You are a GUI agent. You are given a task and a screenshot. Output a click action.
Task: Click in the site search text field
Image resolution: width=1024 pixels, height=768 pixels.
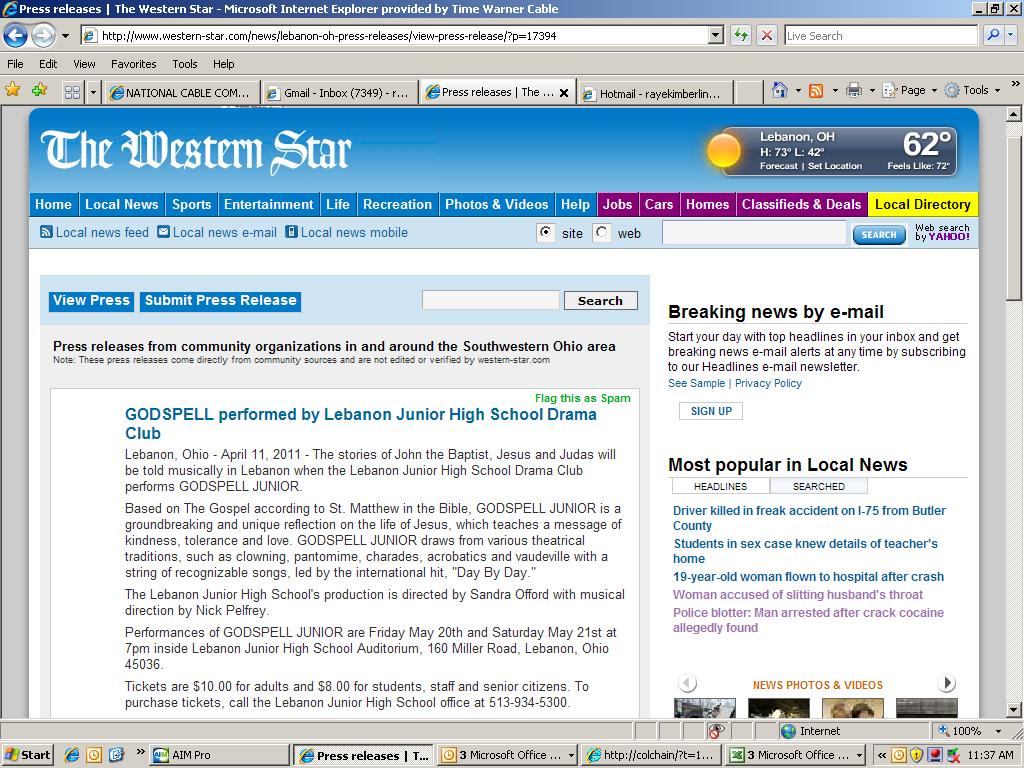[x=754, y=233]
